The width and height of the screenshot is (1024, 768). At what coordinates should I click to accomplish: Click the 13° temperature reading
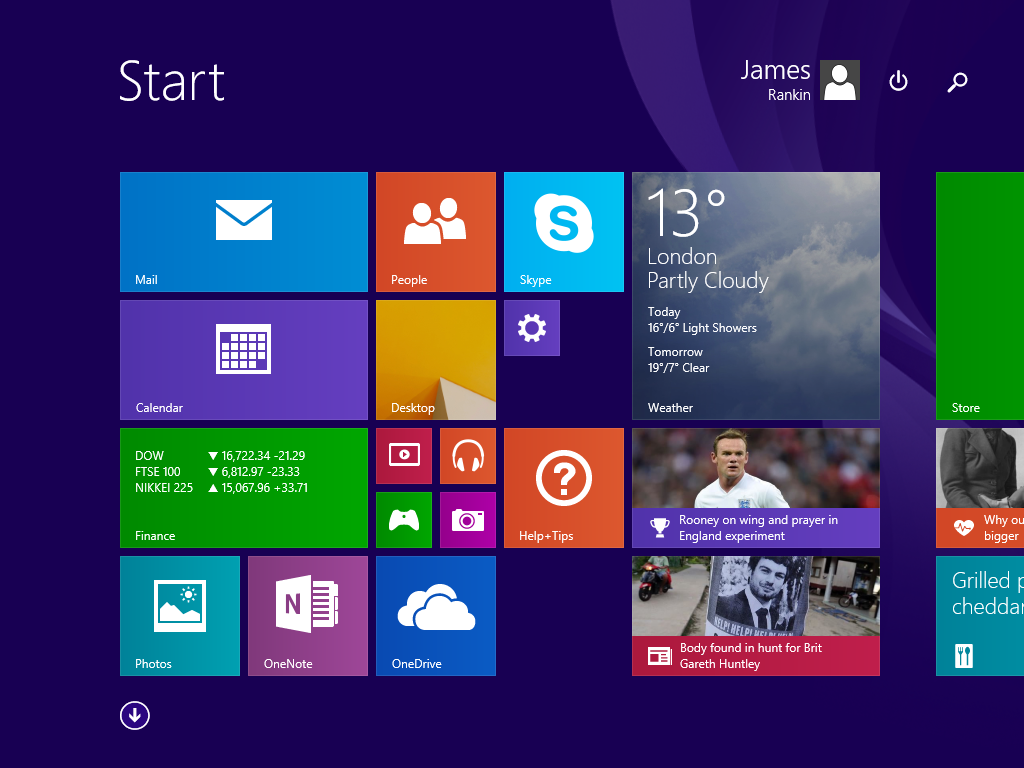click(x=686, y=213)
